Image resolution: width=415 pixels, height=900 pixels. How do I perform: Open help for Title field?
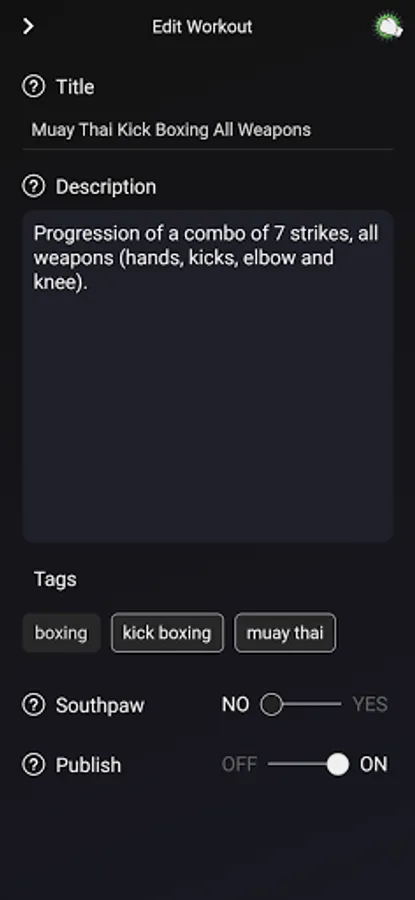point(33,87)
